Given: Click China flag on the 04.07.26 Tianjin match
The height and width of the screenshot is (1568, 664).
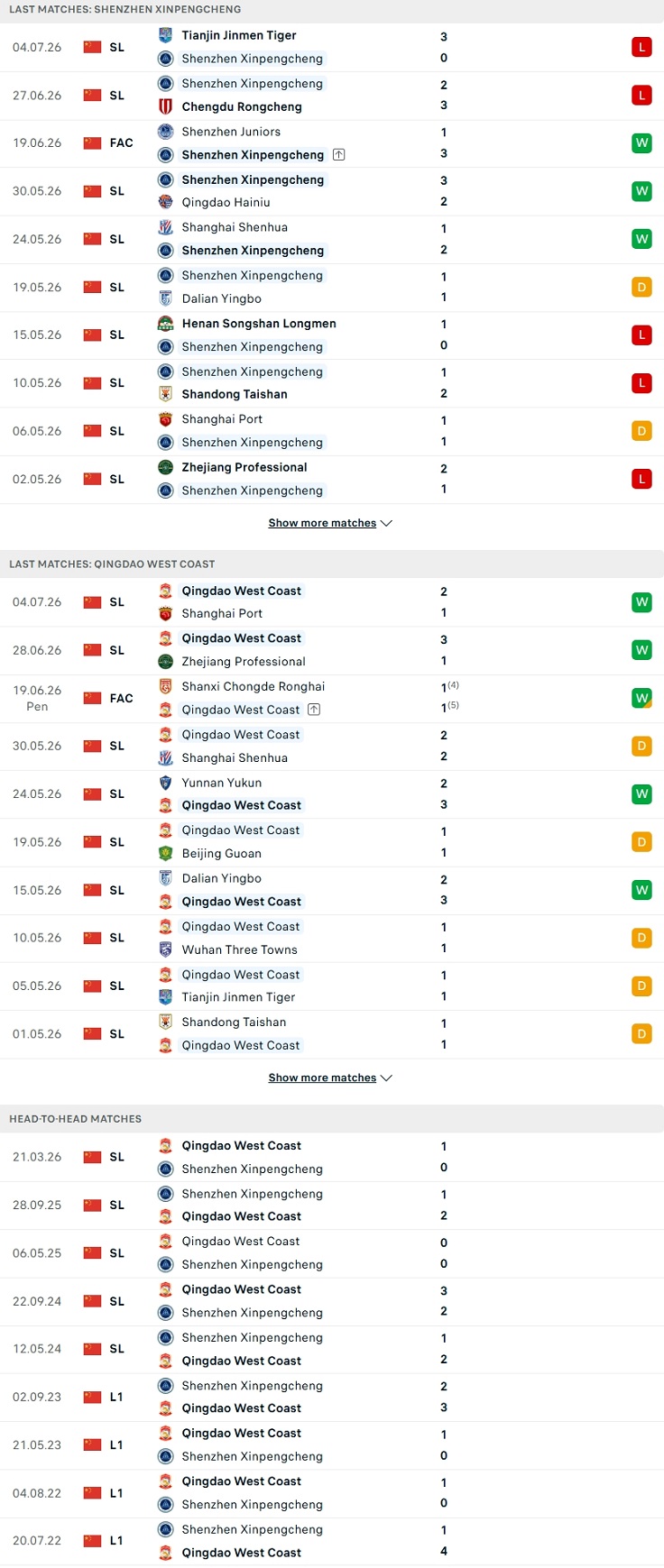Looking at the screenshot, I should coord(92,47).
